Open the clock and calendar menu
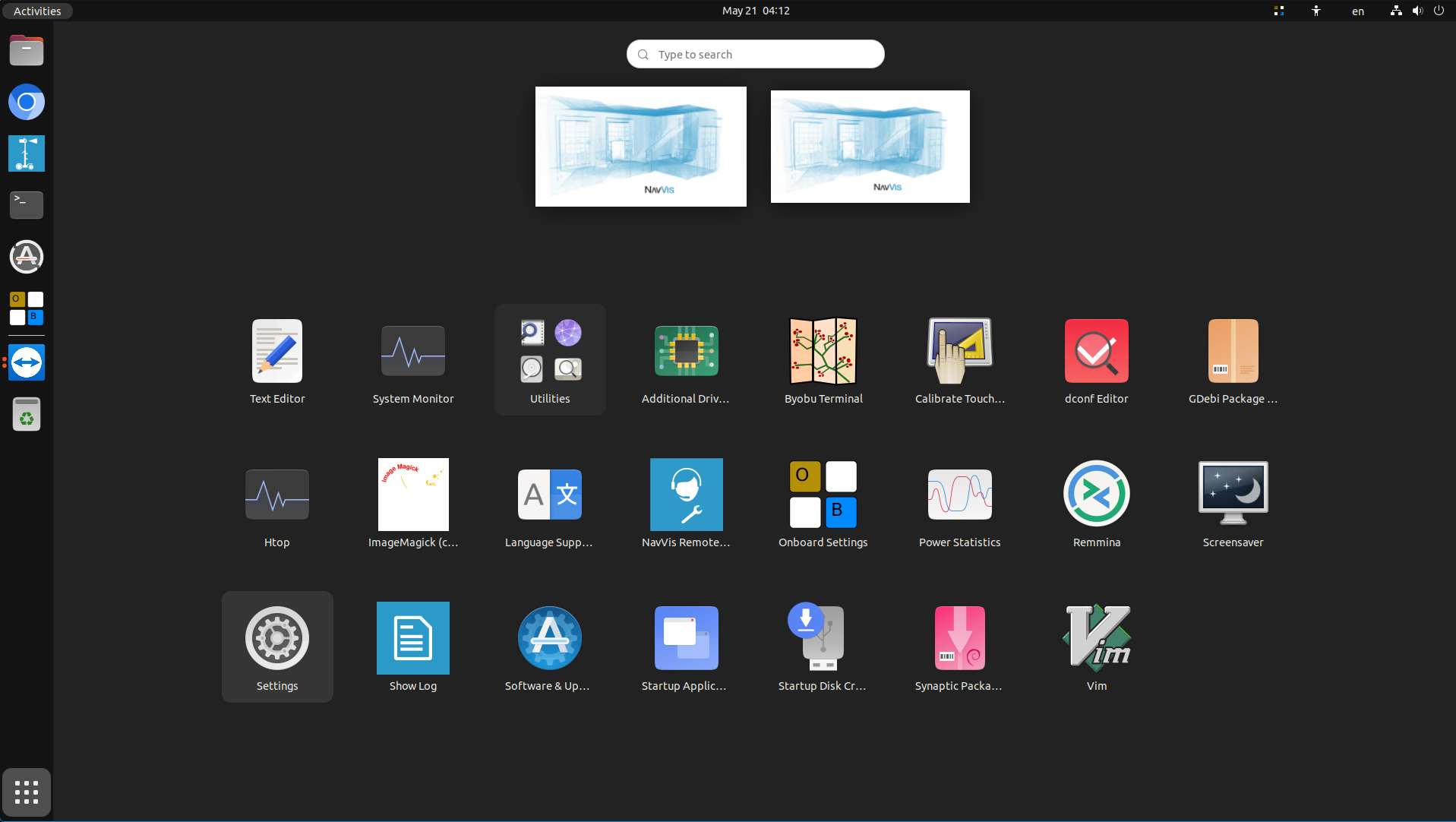Screen dimensions: 1456x822 (x=756, y=11)
